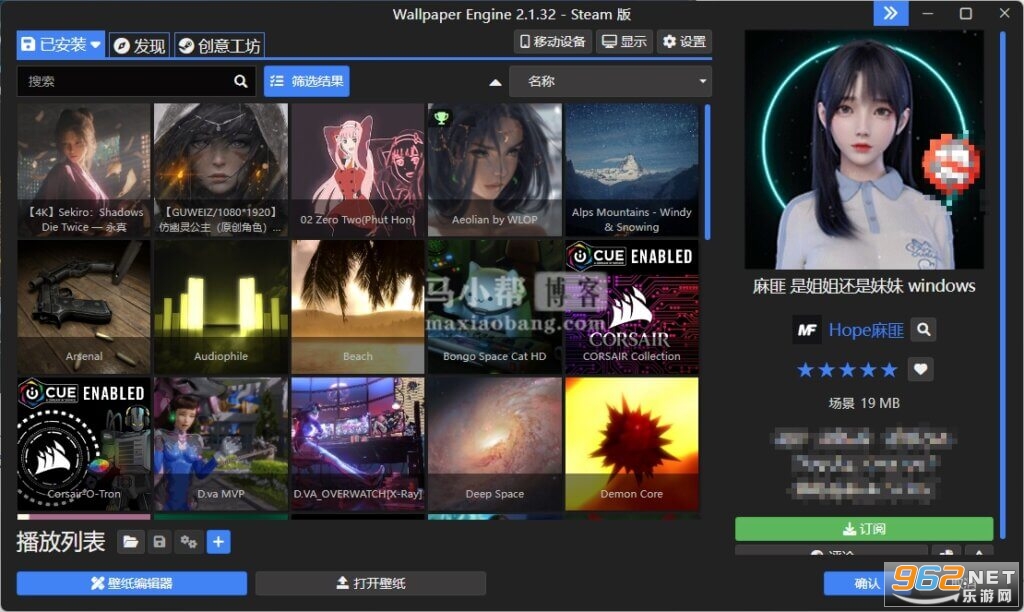Open the 创意工坊 workshop tab
The width and height of the screenshot is (1024, 612).
tap(220, 46)
